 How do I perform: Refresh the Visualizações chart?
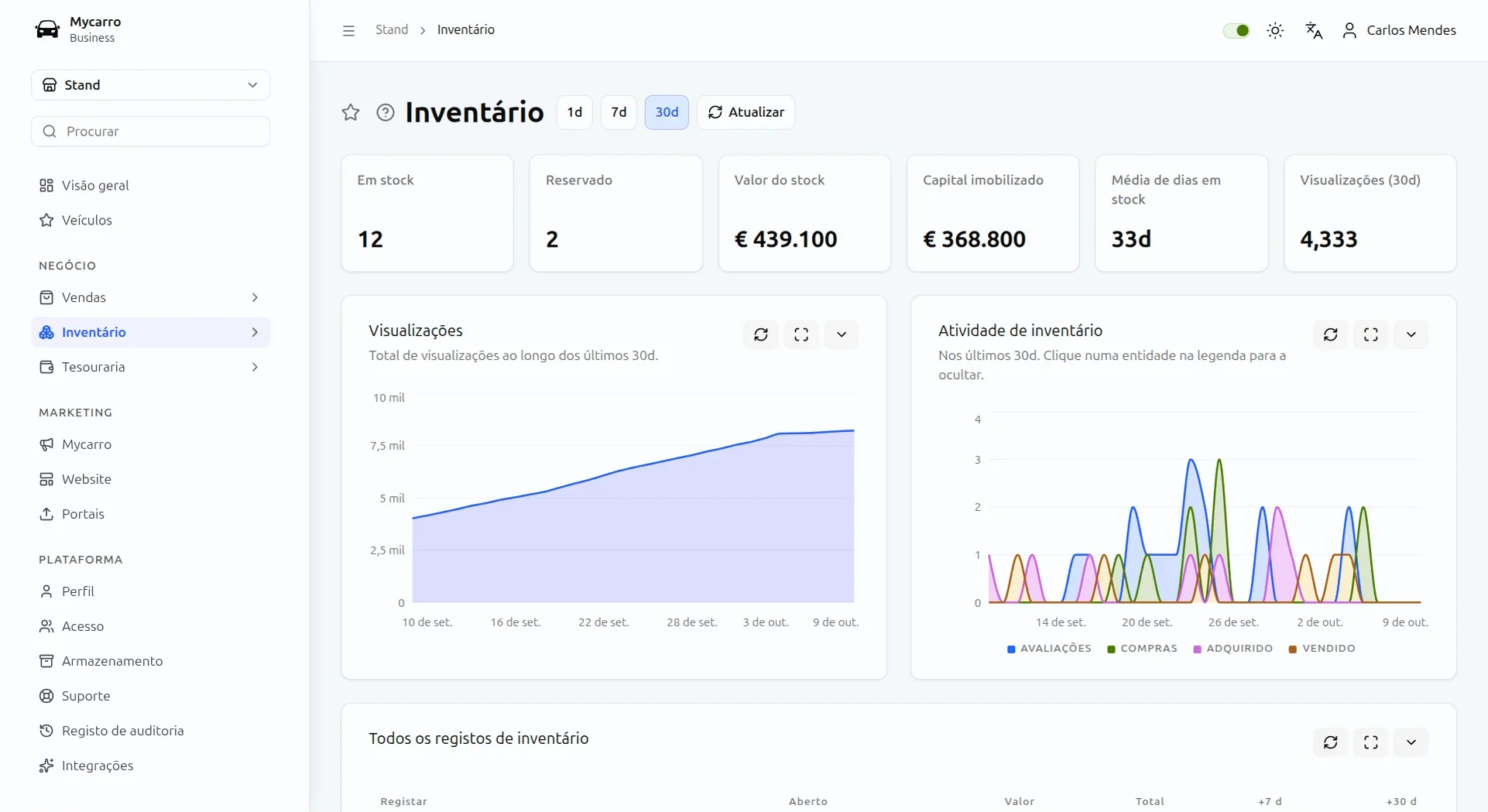[x=761, y=334]
